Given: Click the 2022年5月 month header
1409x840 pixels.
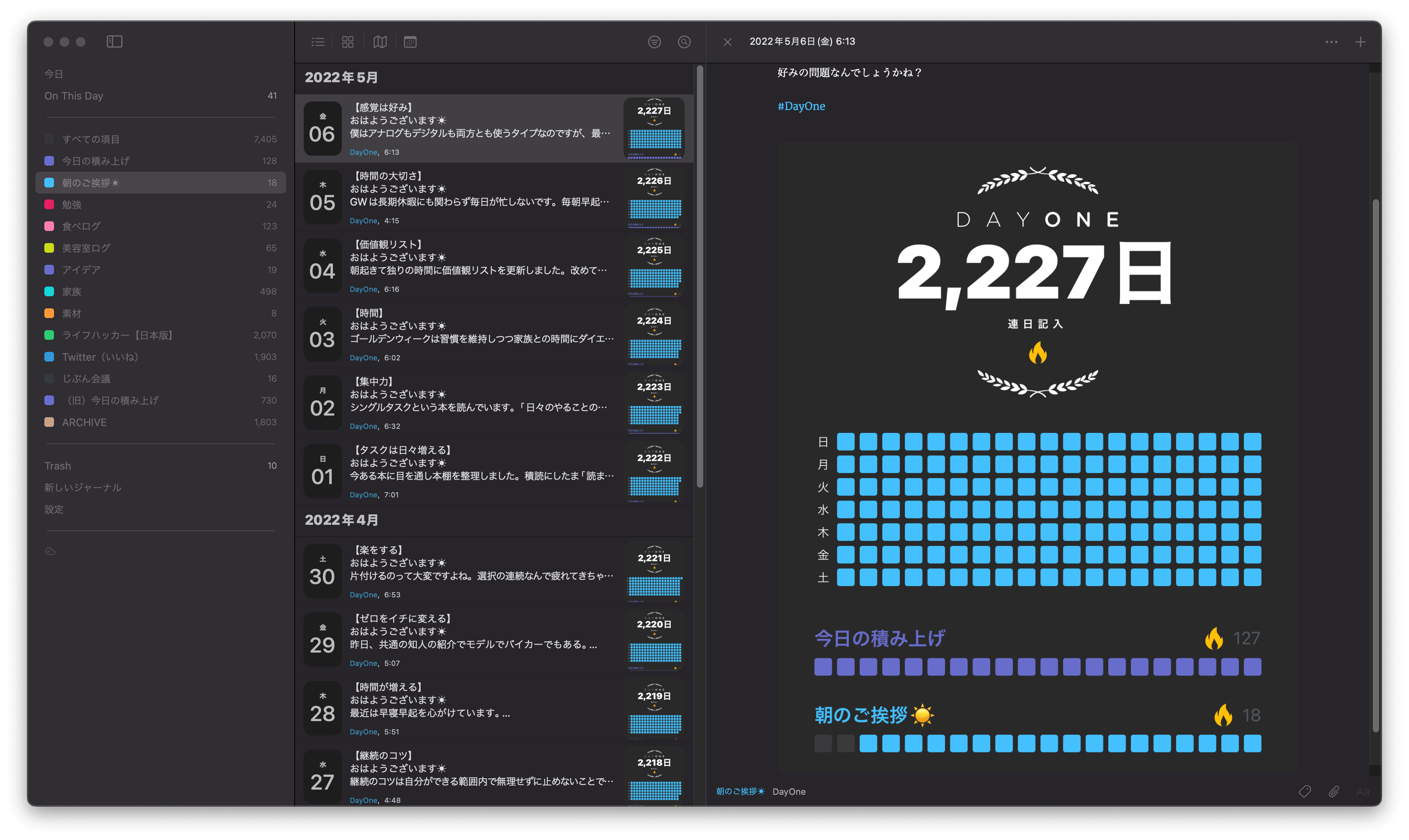Looking at the screenshot, I should (341, 77).
